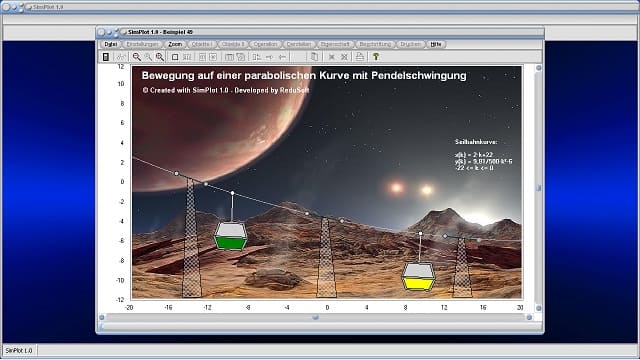Click the first magnifier zoom icon
640x360 pixels.
pos(137,57)
